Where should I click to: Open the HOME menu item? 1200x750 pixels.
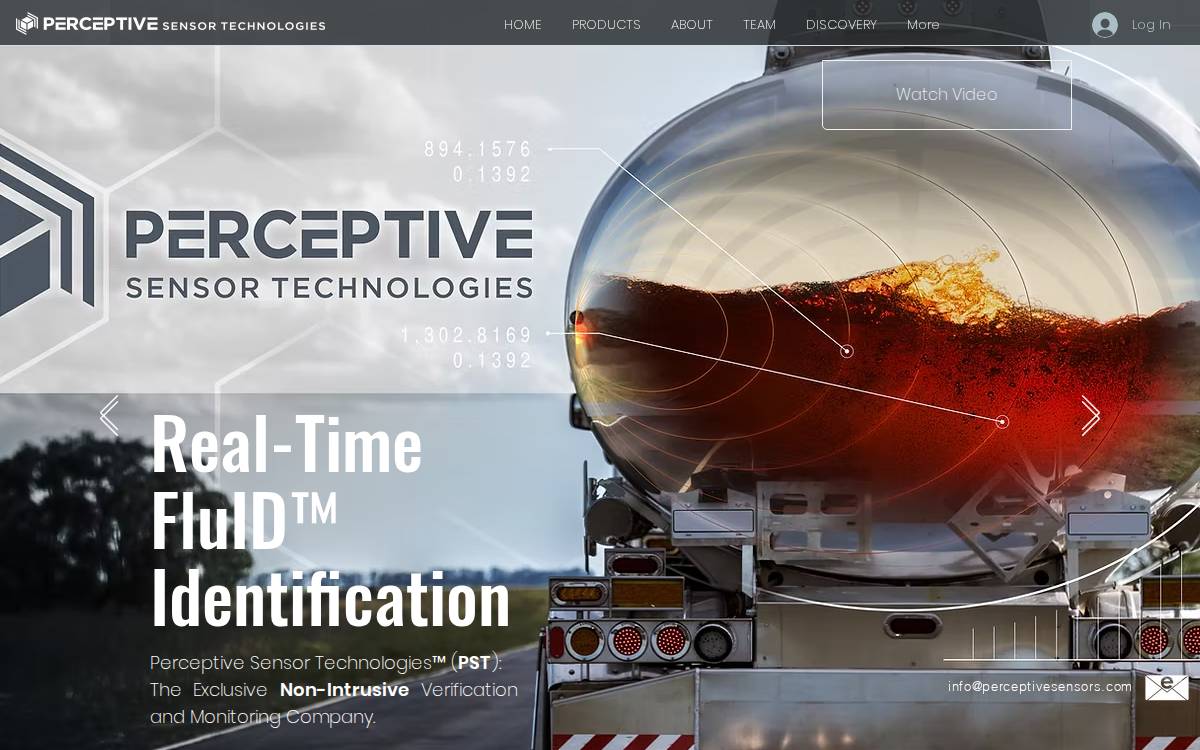point(523,25)
